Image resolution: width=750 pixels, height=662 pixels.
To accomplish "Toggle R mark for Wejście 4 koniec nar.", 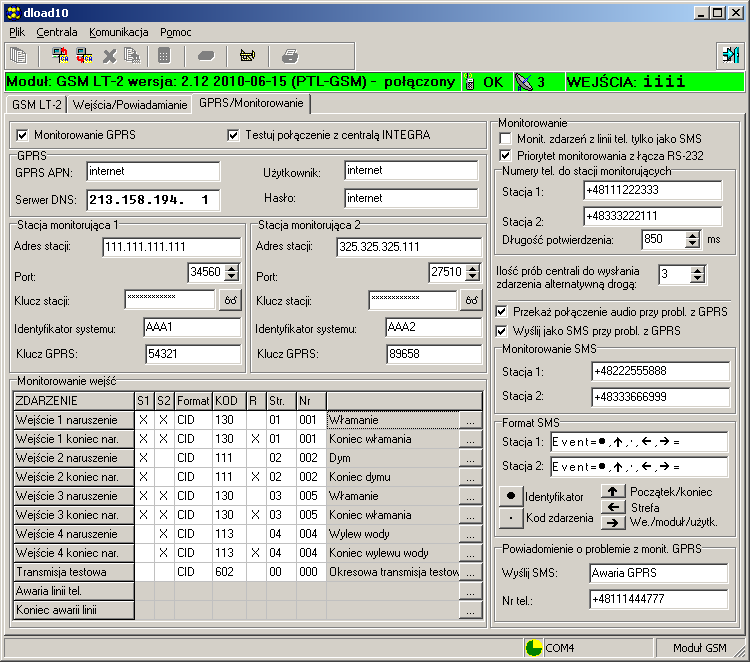I will click(256, 553).
